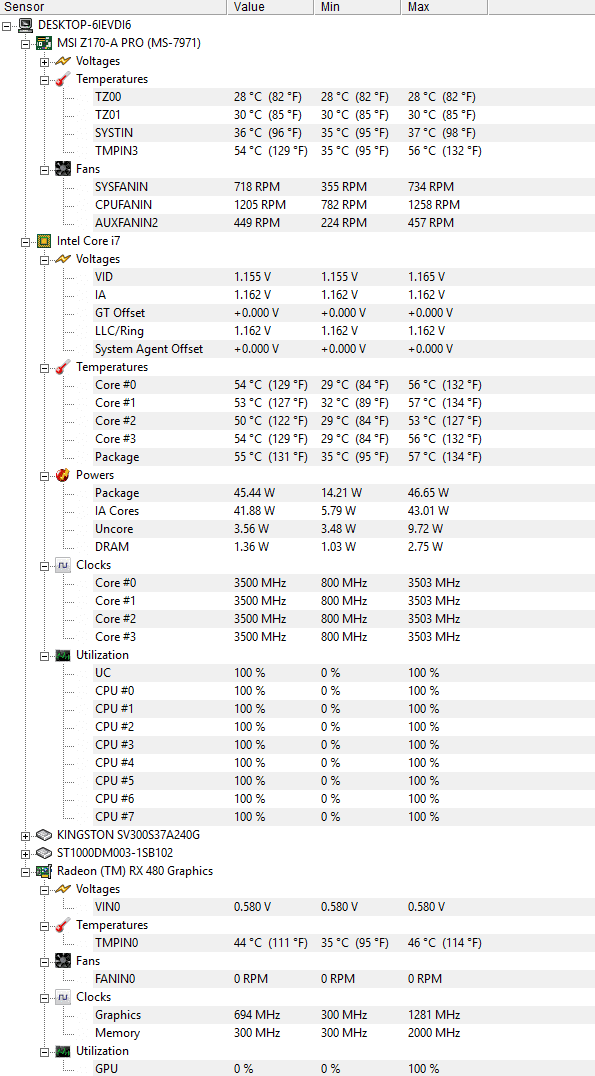This screenshot has height=1076, width=595.
Task: Click the MSI Z170-A PRO motherboard icon
Action: (45, 43)
